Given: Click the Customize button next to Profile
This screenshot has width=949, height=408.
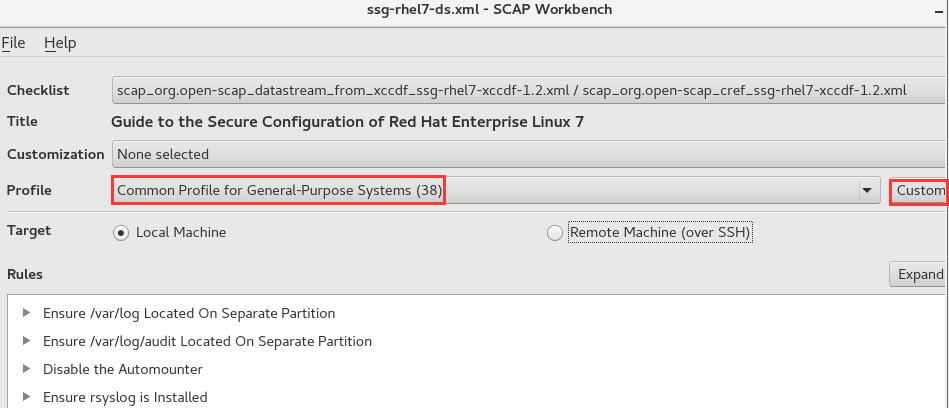Looking at the screenshot, I should (919, 191).
